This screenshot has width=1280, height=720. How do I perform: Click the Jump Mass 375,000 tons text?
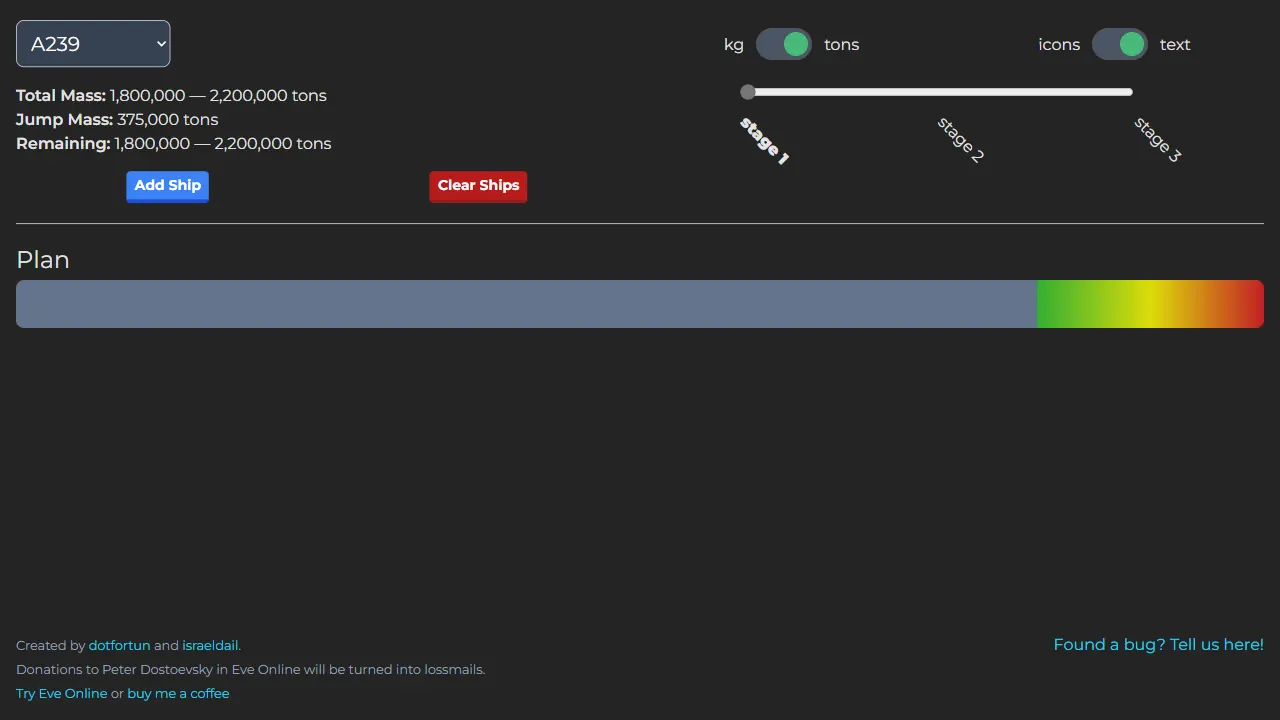(x=117, y=120)
